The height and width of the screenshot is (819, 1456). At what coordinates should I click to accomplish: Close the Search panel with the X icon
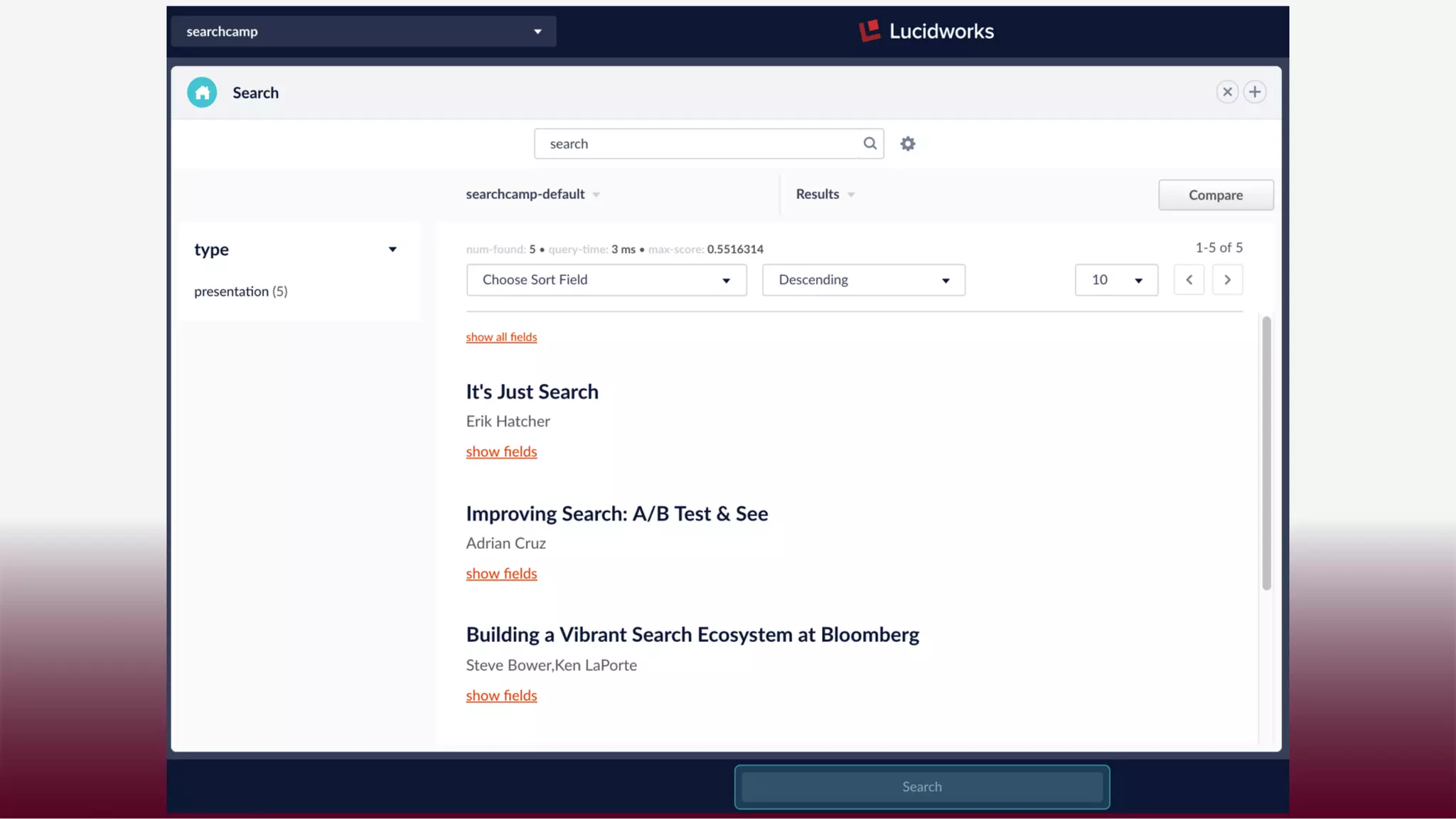click(x=1227, y=92)
